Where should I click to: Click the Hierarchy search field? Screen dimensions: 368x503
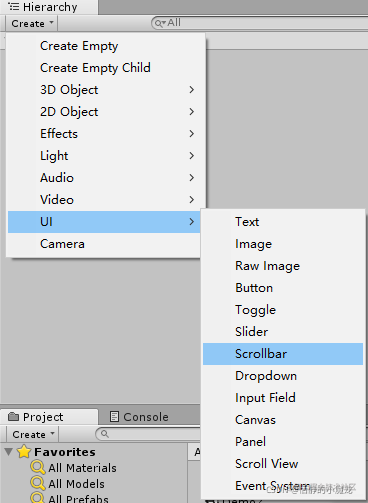pos(260,23)
